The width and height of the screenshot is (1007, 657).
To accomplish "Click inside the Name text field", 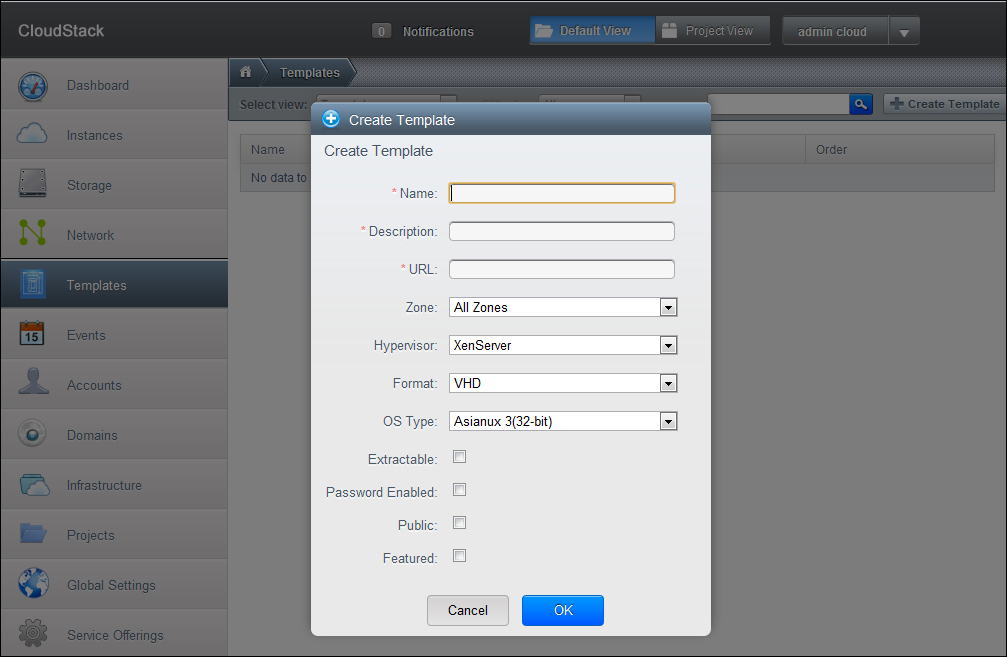I will (x=562, y=193).
